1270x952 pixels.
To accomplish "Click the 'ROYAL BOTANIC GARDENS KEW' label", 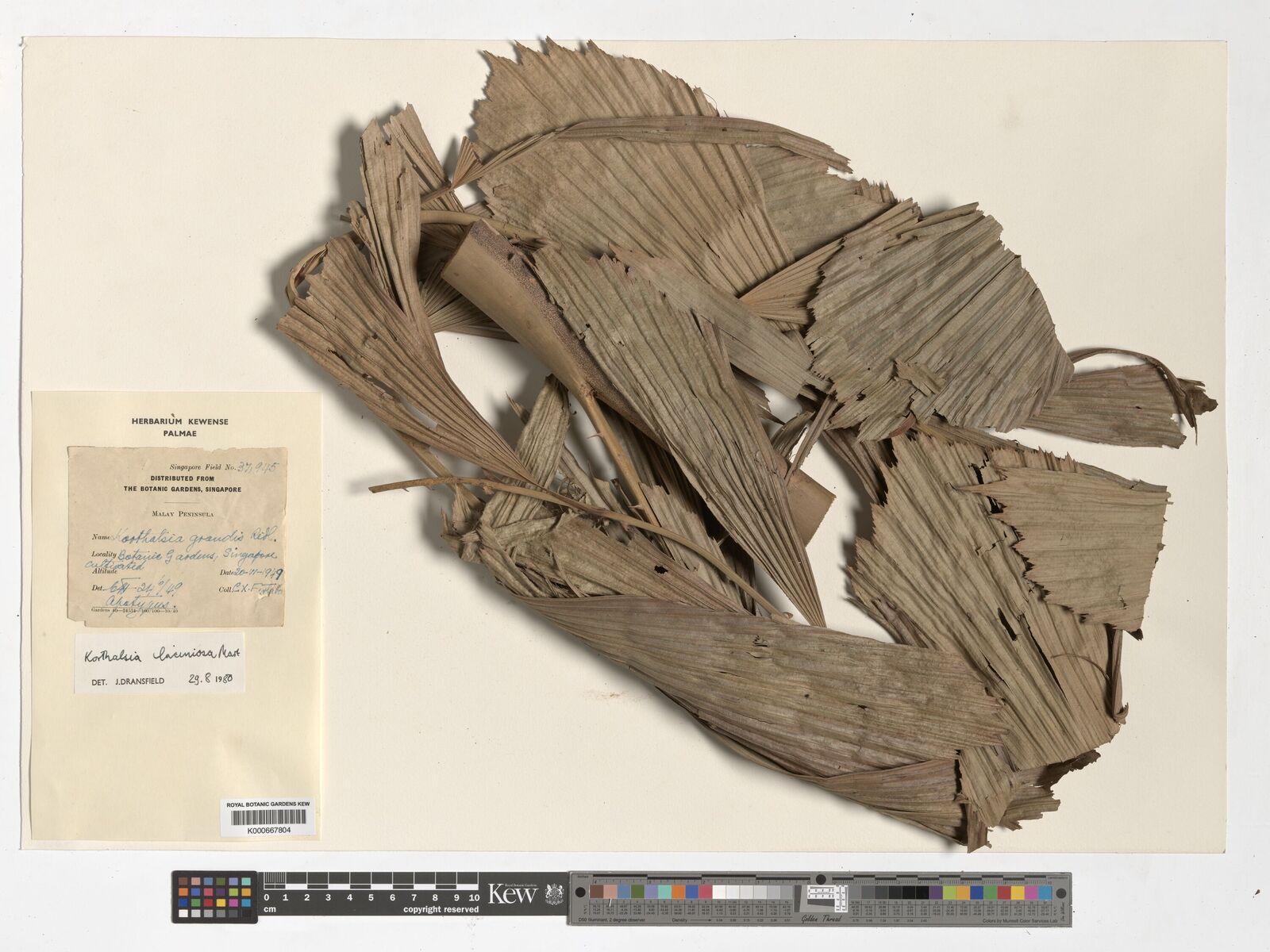I will (x=268, y=804).
